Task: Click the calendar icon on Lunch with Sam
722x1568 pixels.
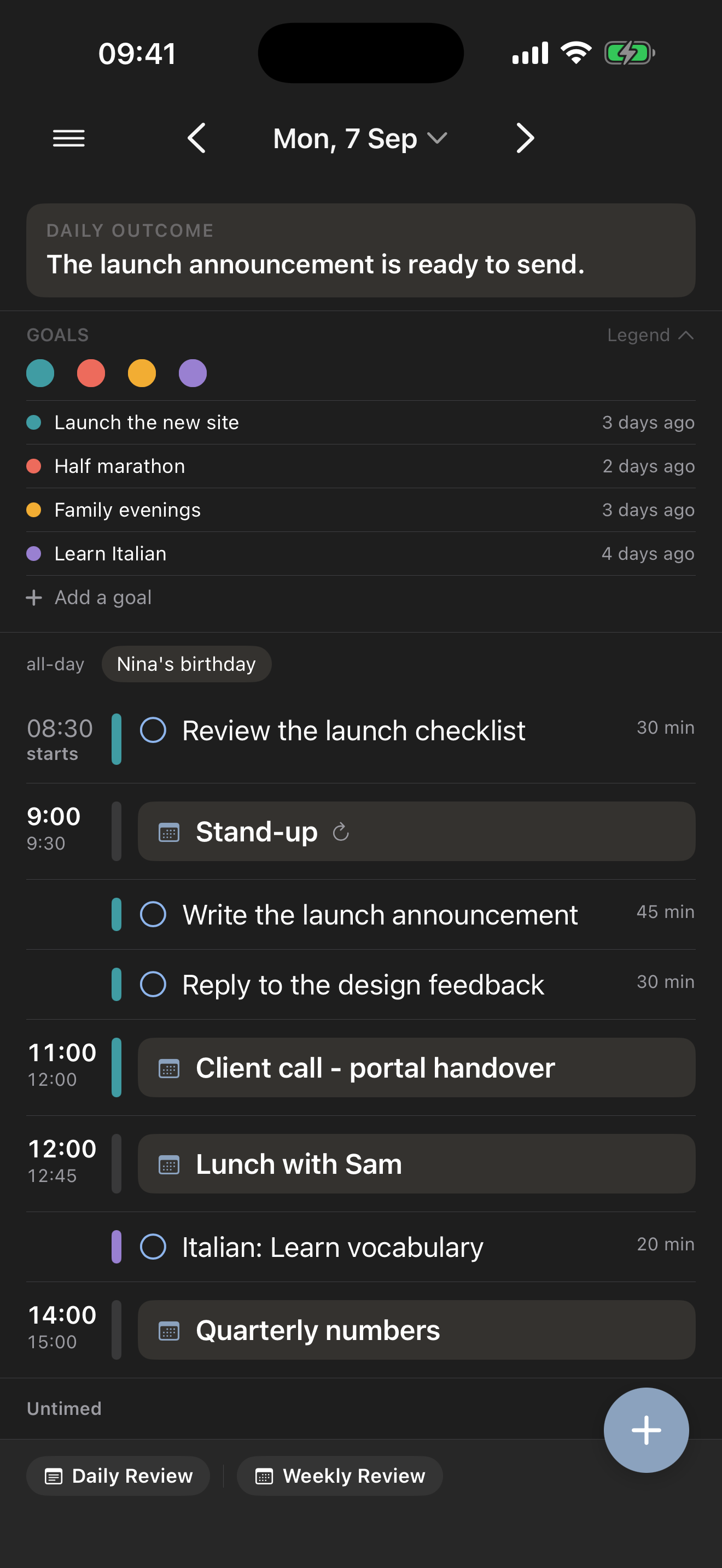Action: pos(168,1165)
